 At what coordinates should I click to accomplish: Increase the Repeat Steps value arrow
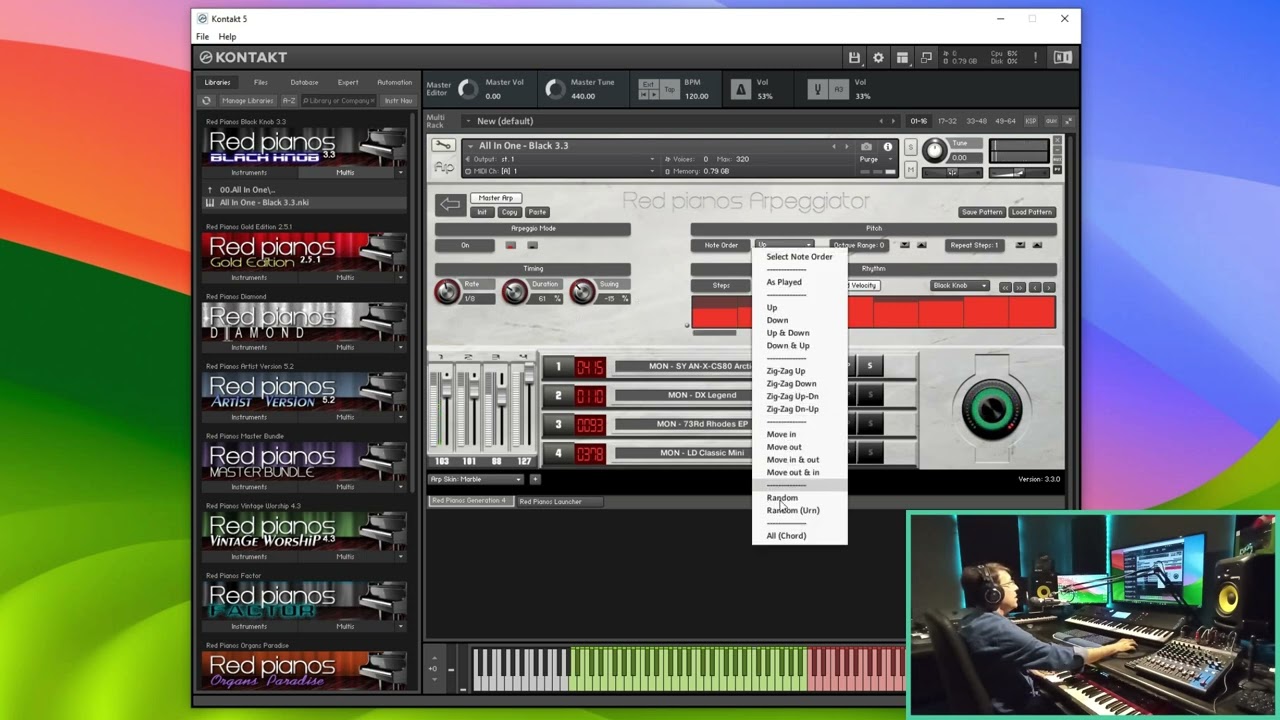point(1037,245)
